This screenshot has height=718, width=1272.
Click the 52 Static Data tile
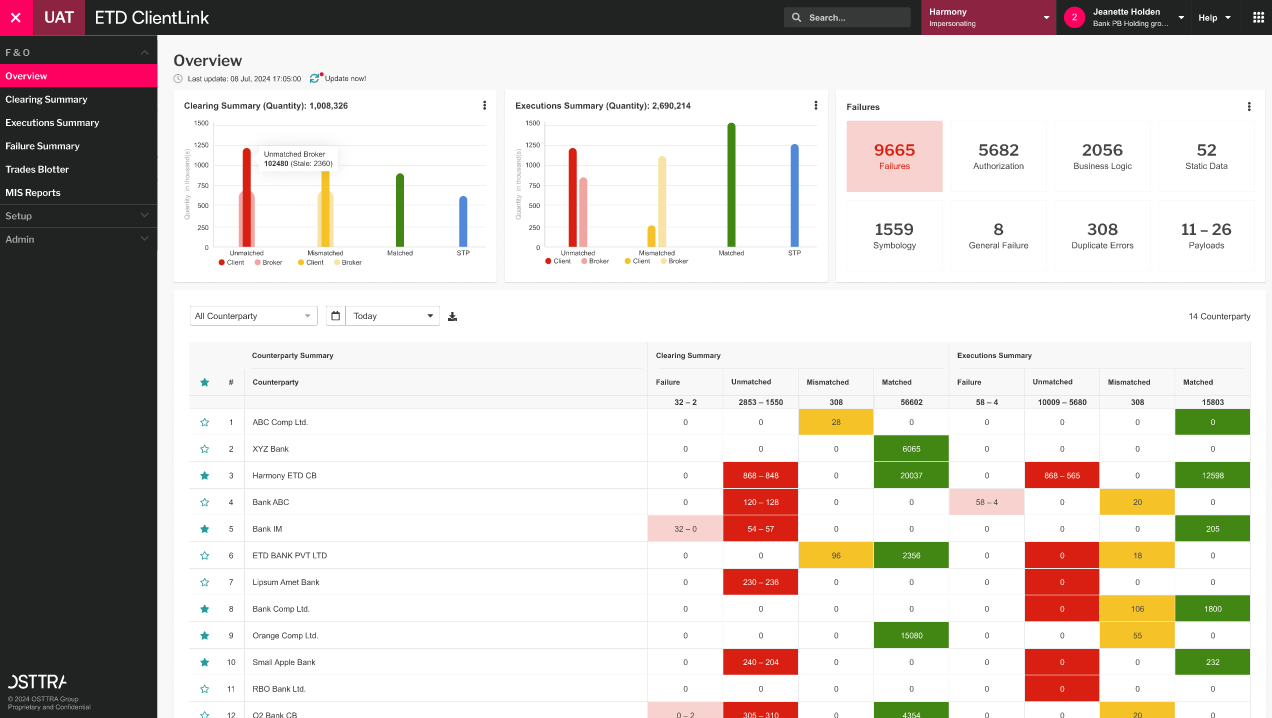pyautogui.click(x=1206, y=156)
